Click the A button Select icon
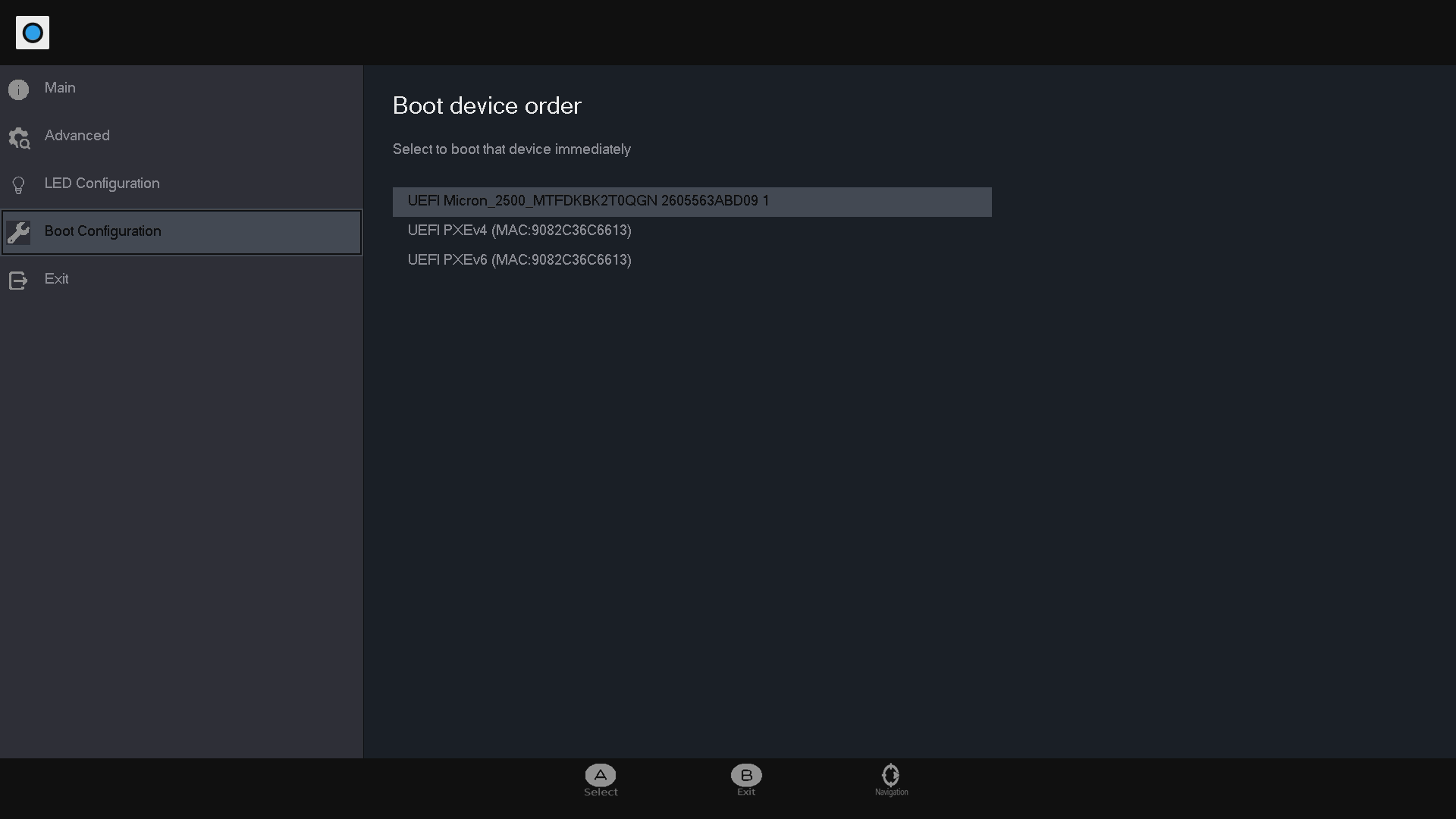 (x=601, y=775)
